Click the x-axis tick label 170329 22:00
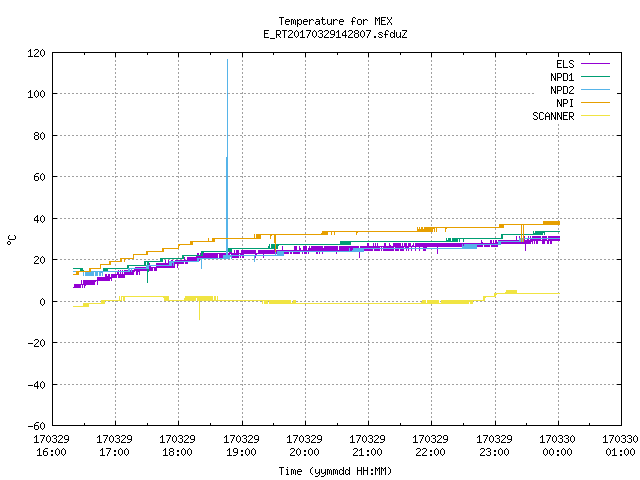This screenshot has height=480, width=640. (x=430, y=446)
